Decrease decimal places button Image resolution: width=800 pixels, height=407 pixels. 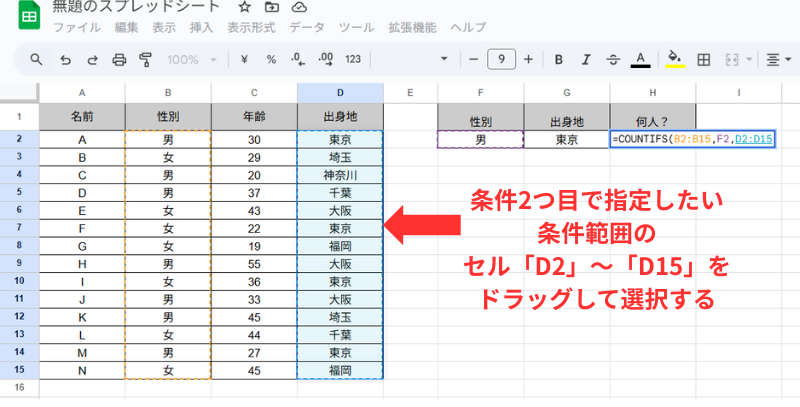coord(298,60)
